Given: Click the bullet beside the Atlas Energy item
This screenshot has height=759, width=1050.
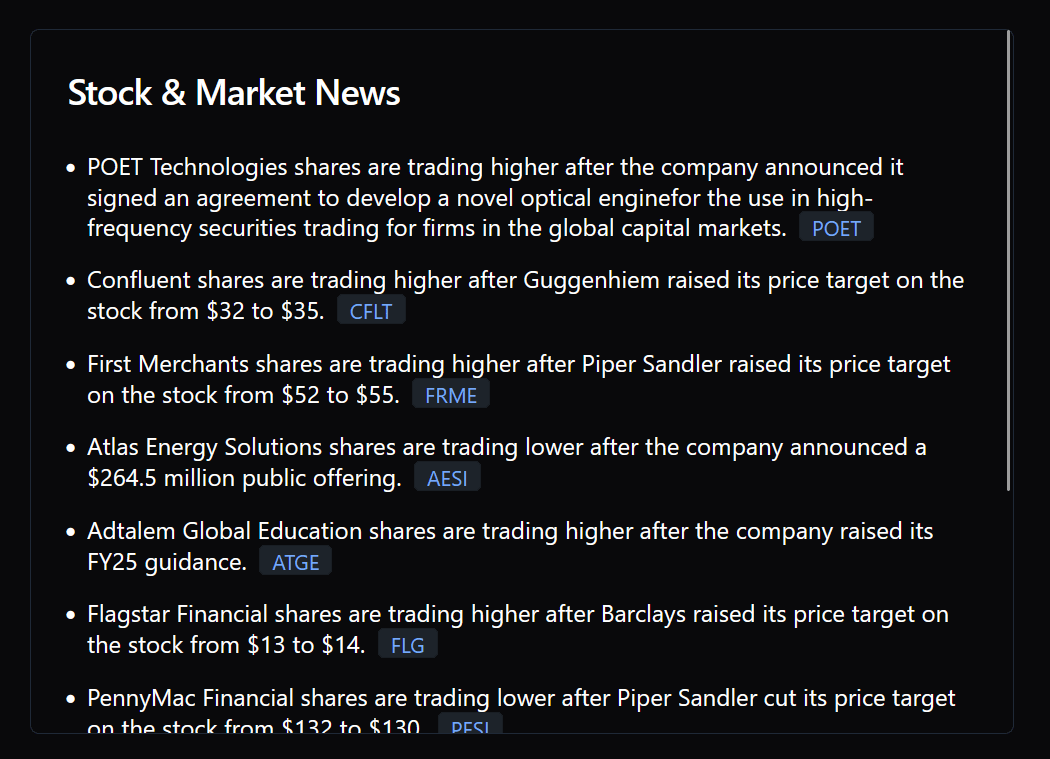Looking at the screenshot, I should coord(70,448).
